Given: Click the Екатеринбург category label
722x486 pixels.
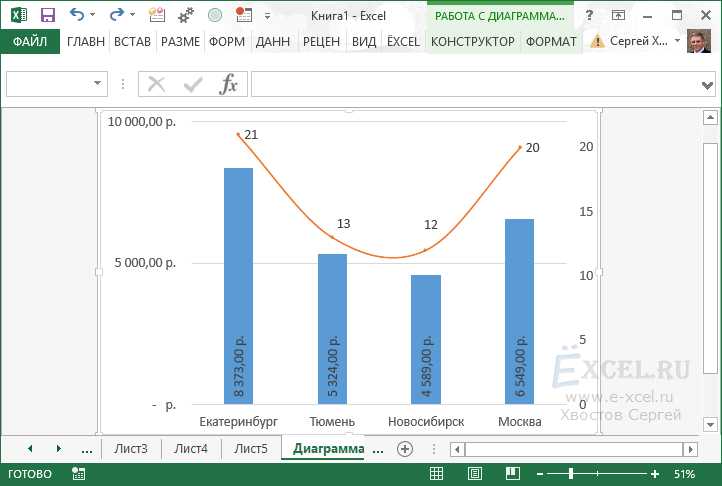Looking at the screenshot, I should click(239, 422).
